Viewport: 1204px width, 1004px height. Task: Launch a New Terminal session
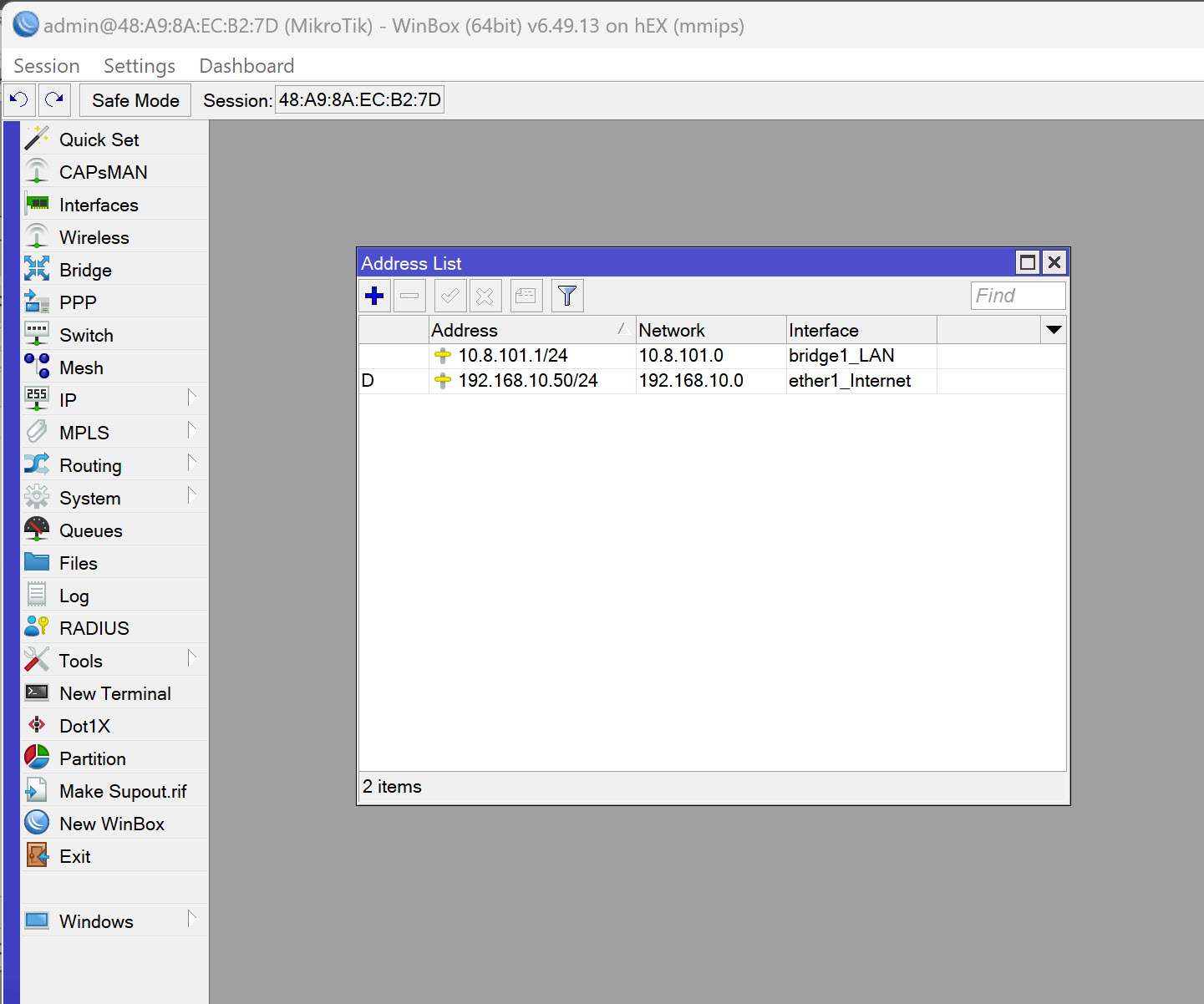click(x=114, y=692)
